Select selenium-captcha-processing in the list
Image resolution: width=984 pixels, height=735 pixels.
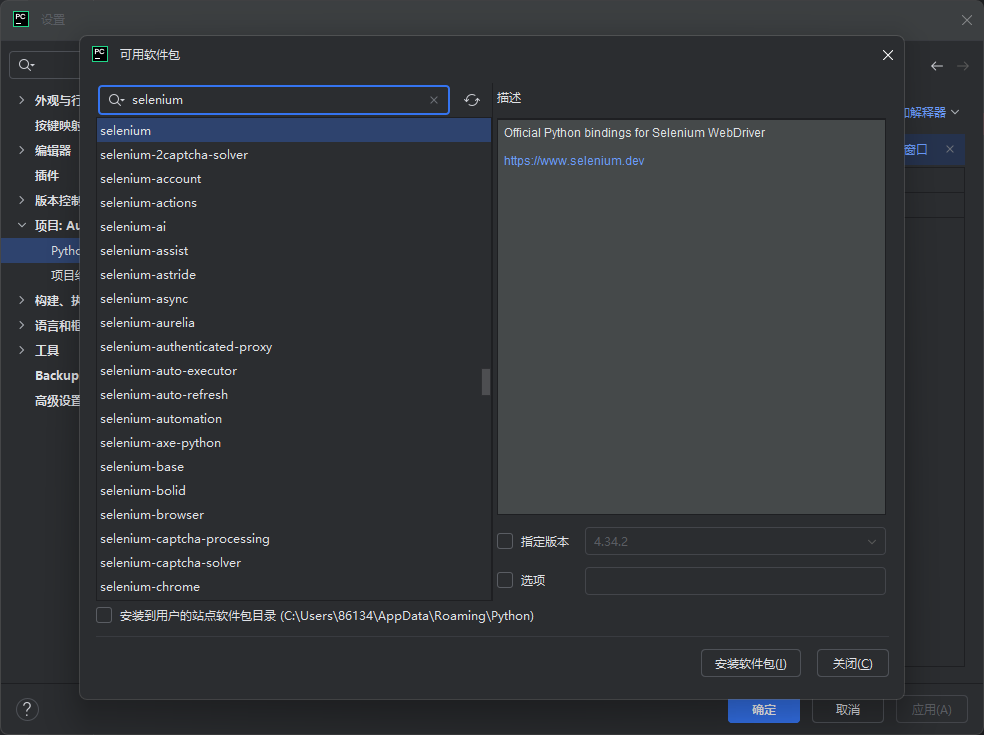(294, 539)
